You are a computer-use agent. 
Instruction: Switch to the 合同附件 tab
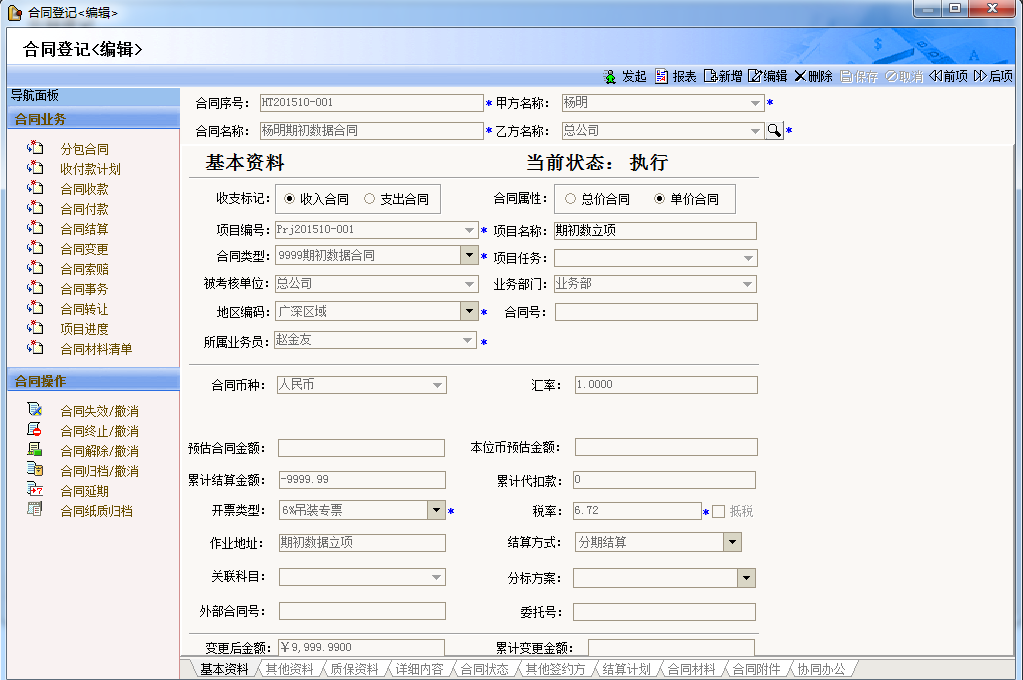pyautogui.click(x=755, y=670)
